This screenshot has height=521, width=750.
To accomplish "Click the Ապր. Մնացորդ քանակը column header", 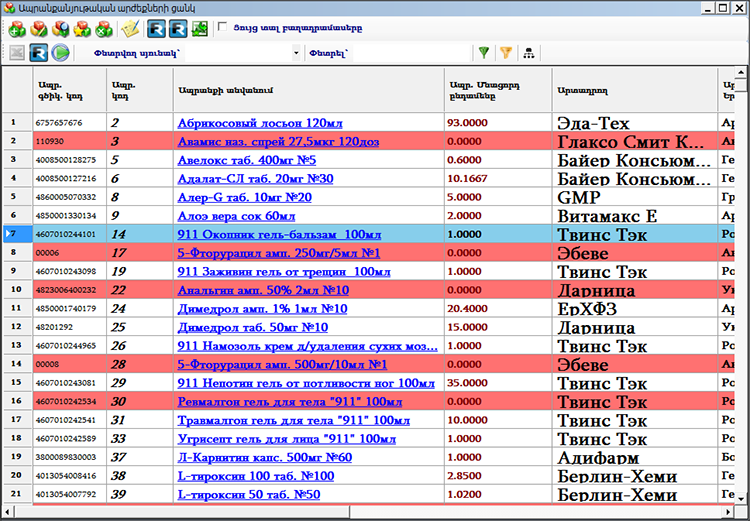I will coord(498,90).
